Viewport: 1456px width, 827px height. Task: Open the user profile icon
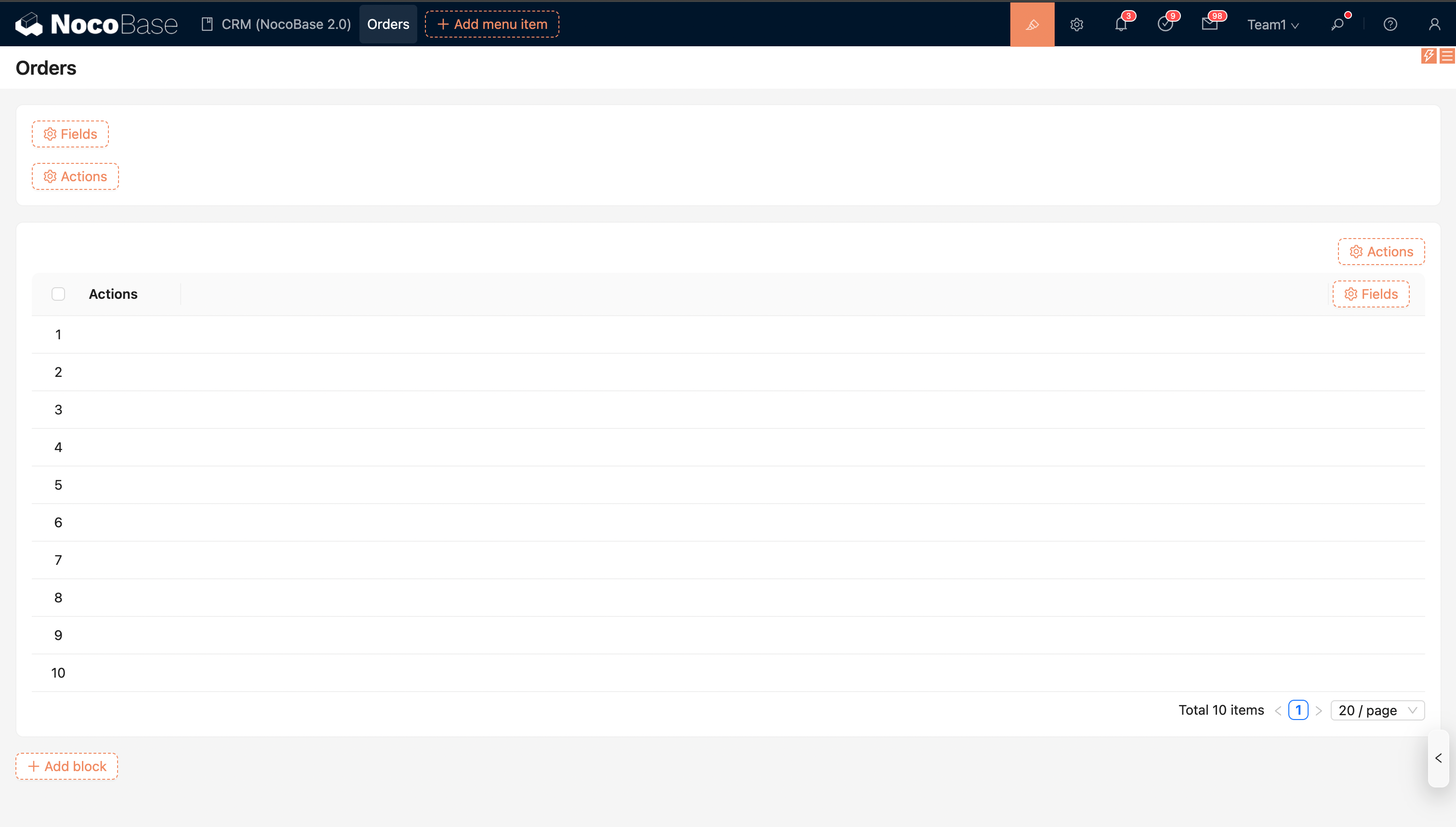click(1434, 25)
